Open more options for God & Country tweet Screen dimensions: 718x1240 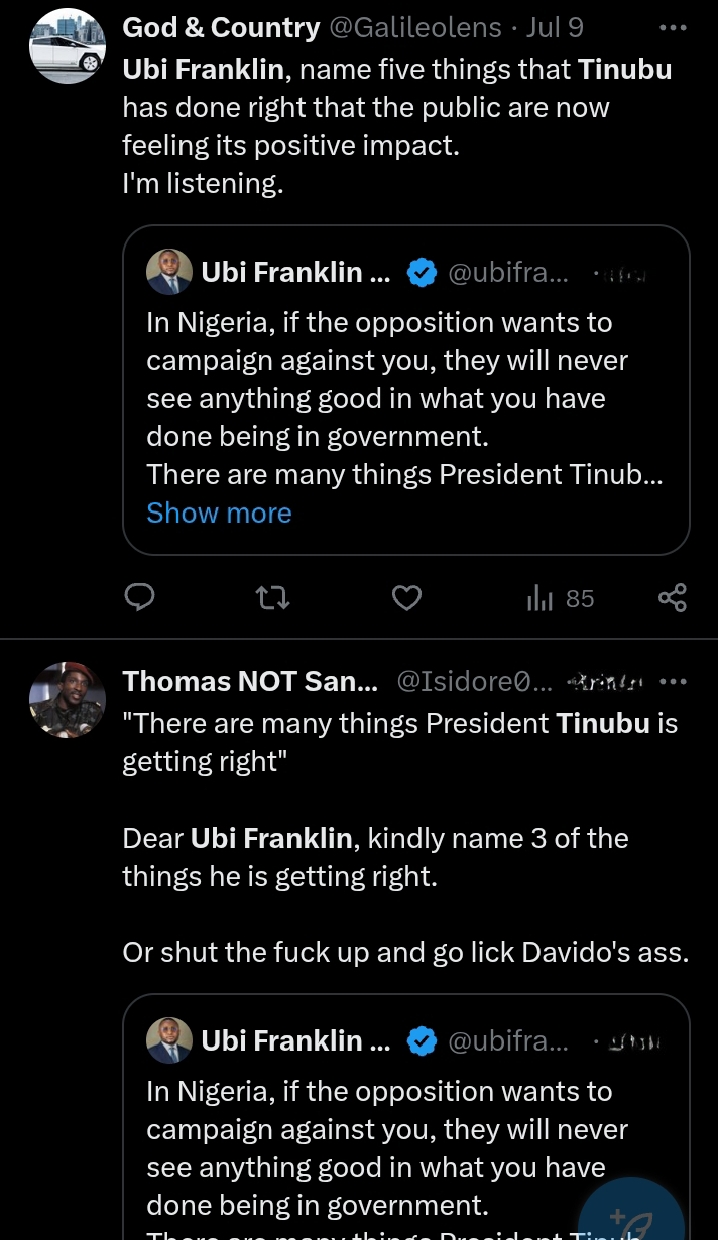[x=673, y=27]
